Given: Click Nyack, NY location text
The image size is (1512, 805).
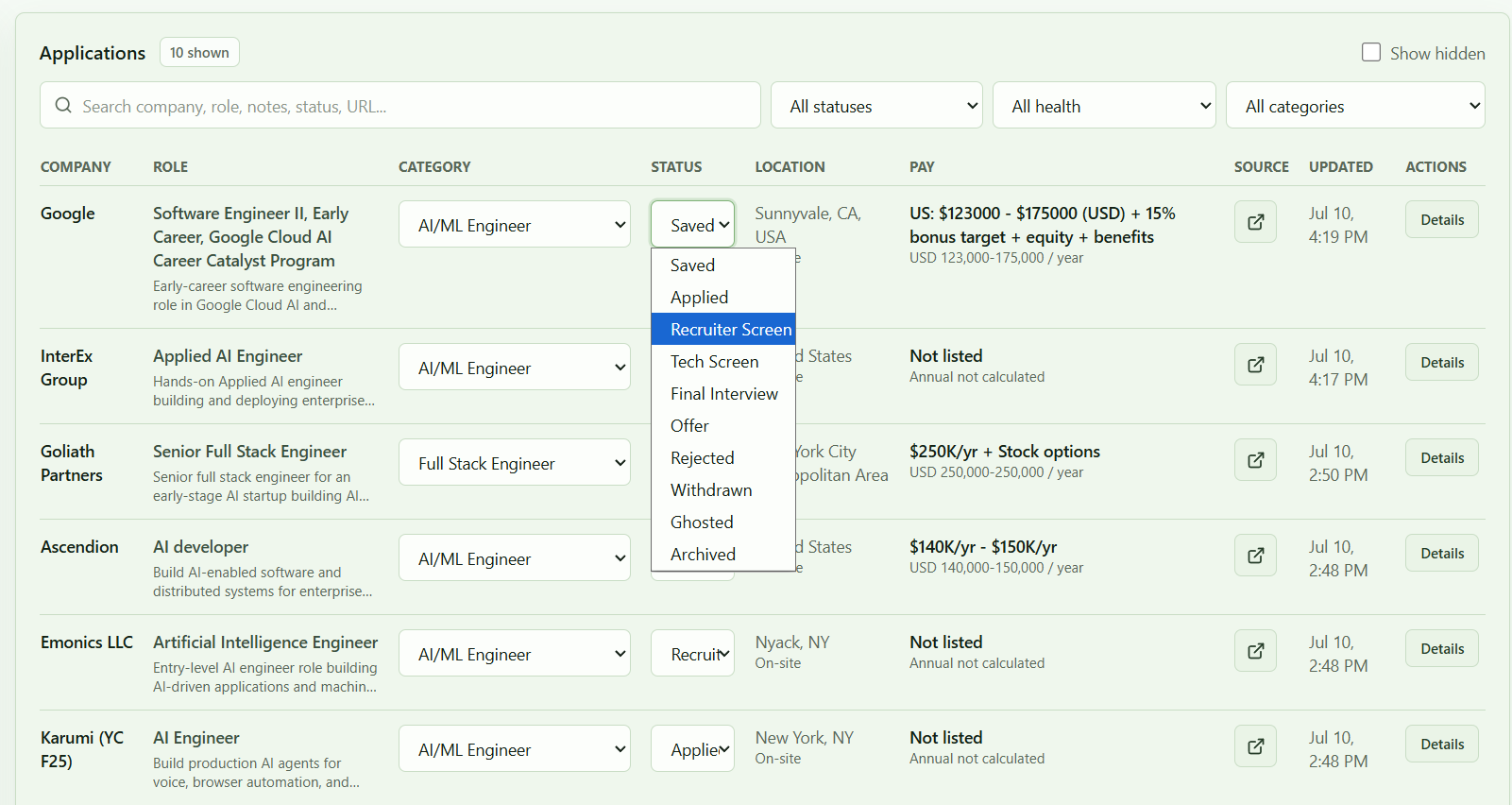Looking at the screenshot, I should pyautogui.click(x=792, y=642).
